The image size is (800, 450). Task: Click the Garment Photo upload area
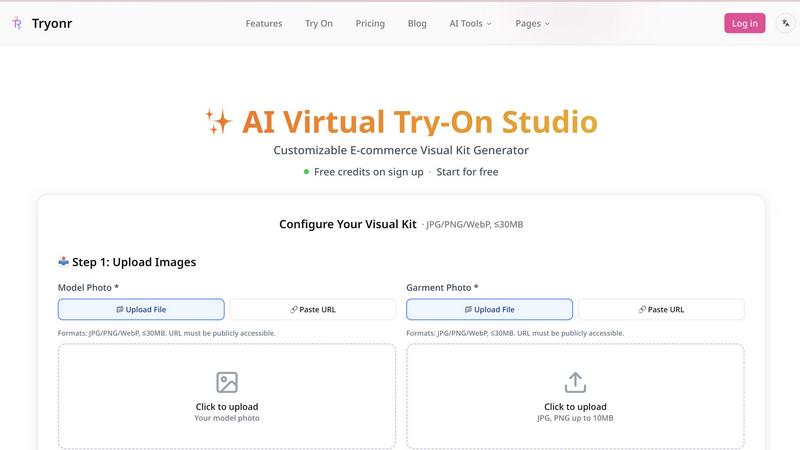(x=575, y=396)
